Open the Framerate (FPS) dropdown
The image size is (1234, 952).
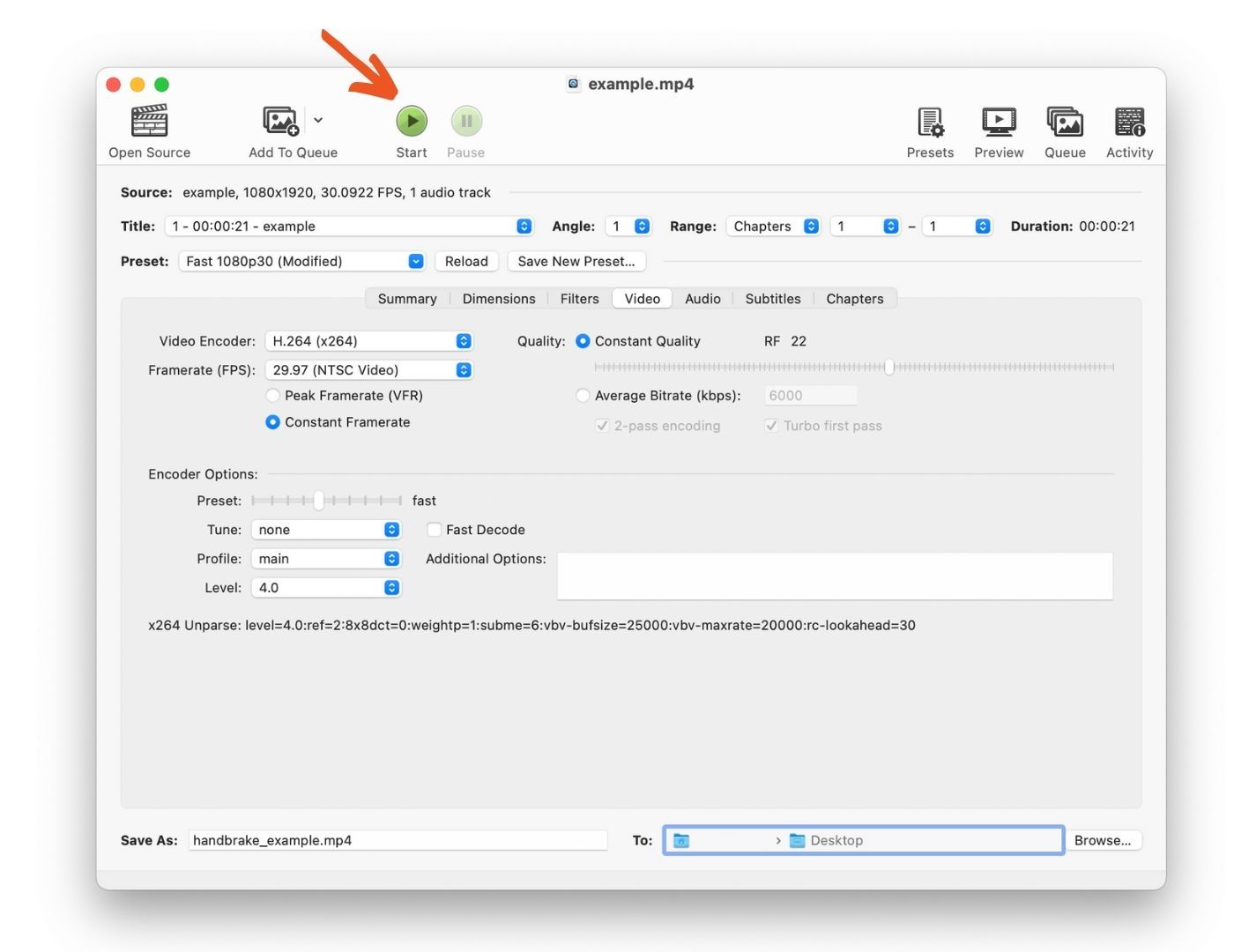pyautogui.click(x=368, y=370)
